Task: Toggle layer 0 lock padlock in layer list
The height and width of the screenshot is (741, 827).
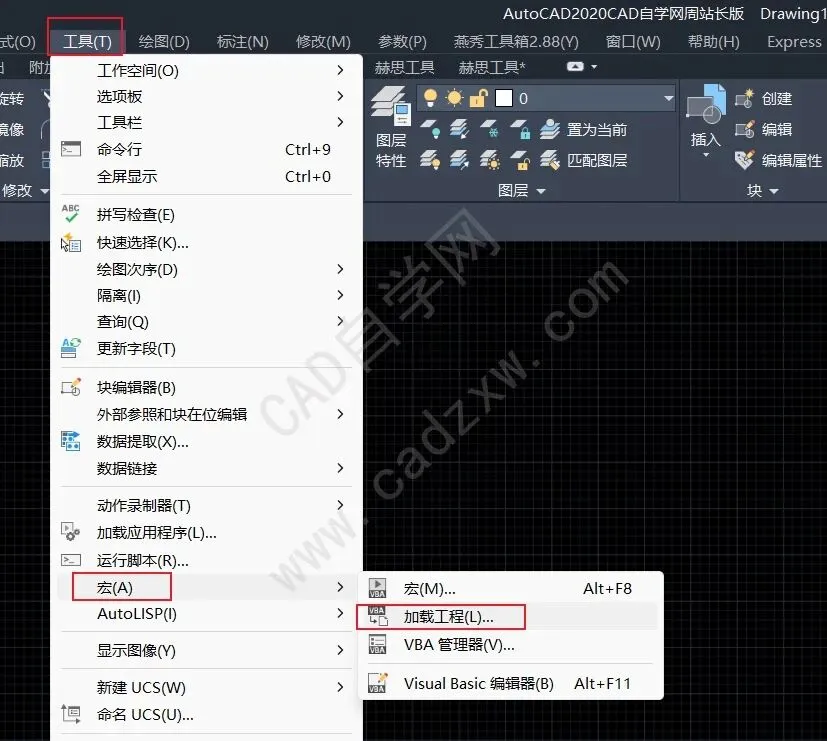Action: pyautogui.click(x=478, y=98)
